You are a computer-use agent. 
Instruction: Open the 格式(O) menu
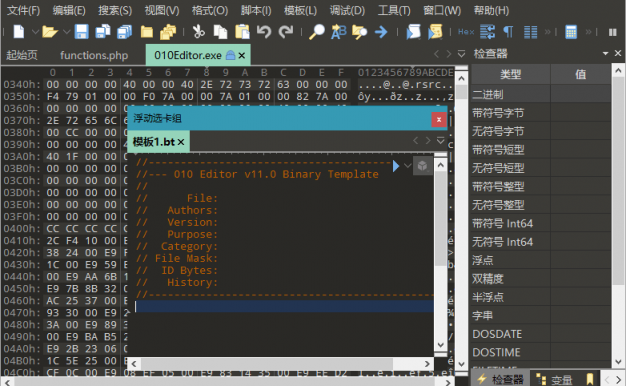pyautogui.click(x=210, y=10)
